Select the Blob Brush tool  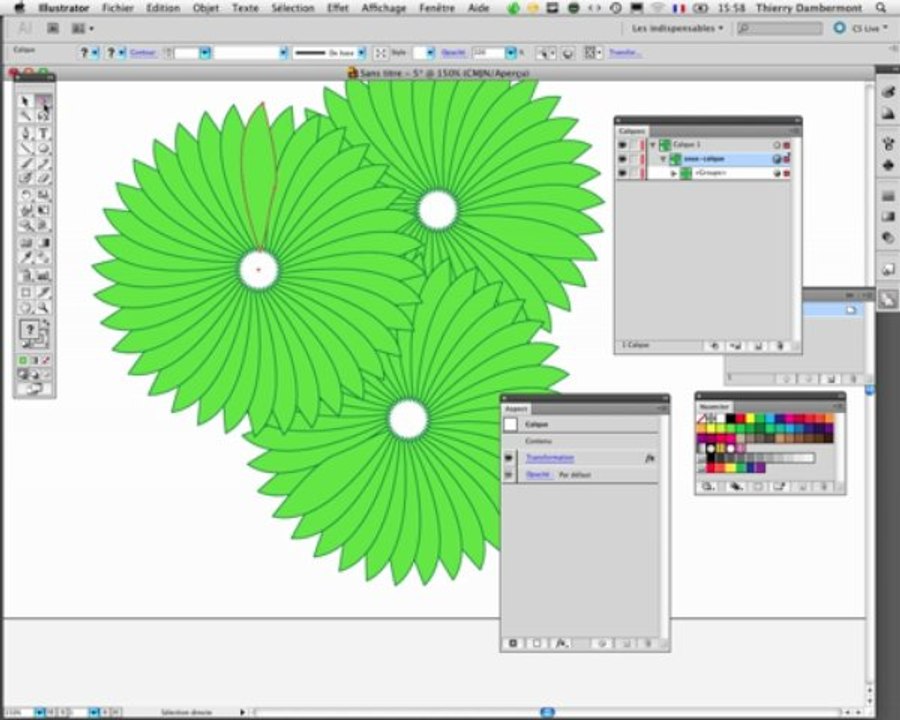[x=25, y=178]
